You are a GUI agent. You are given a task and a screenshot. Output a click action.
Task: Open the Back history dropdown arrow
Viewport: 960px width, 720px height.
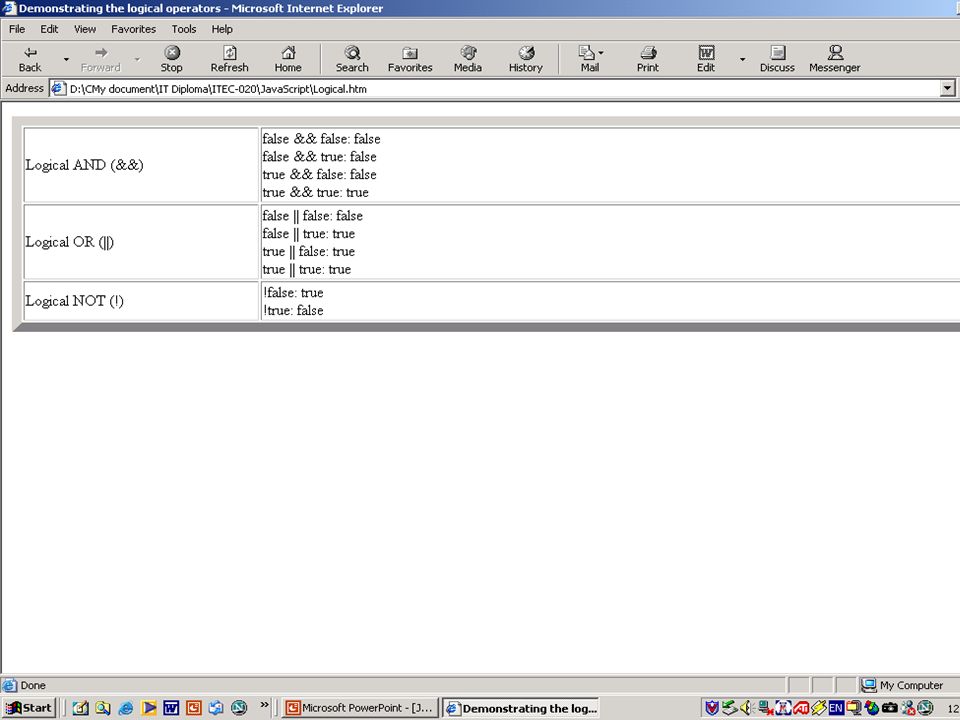click(66, 59)
